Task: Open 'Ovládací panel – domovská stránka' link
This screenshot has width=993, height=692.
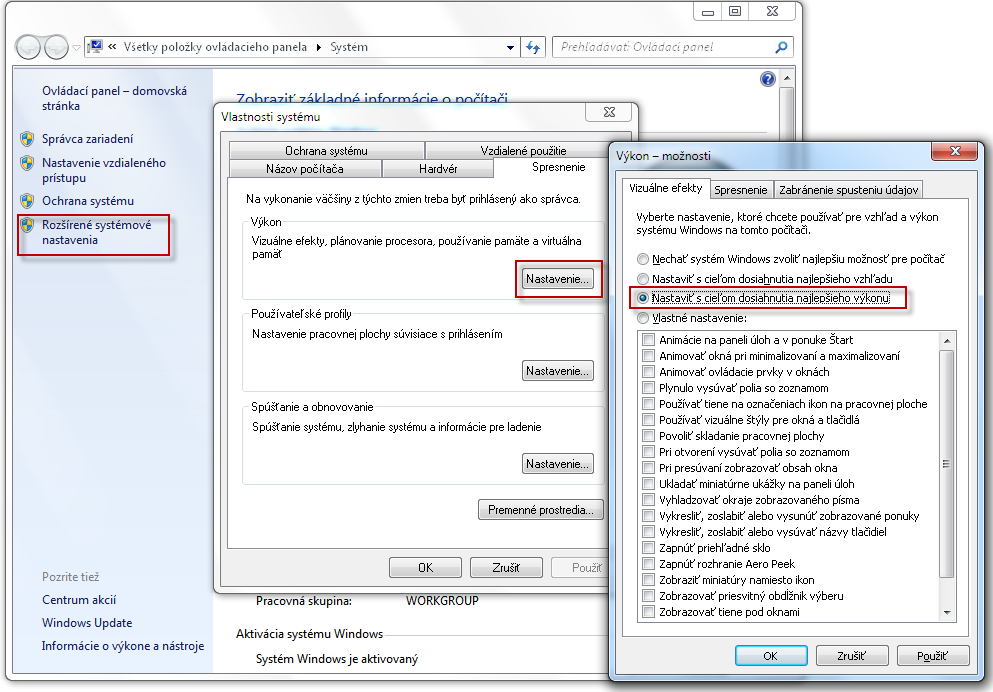Action: (x=114, y=98)
